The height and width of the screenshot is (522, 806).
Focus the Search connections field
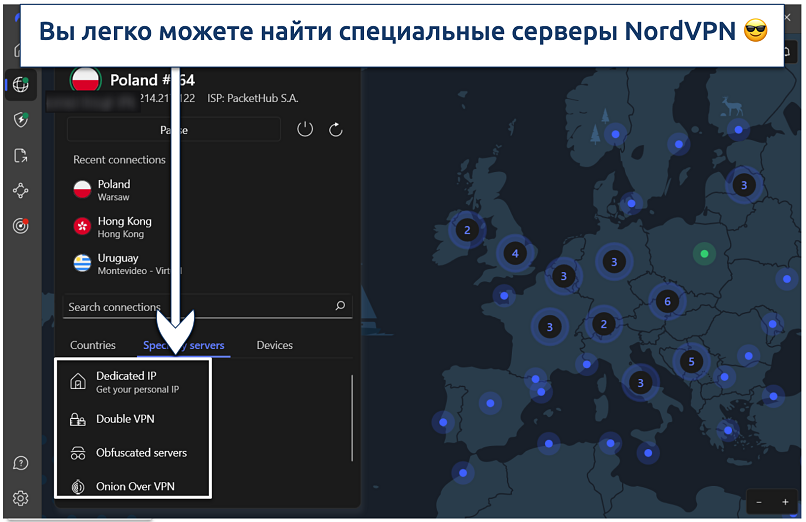pos(208,307)
